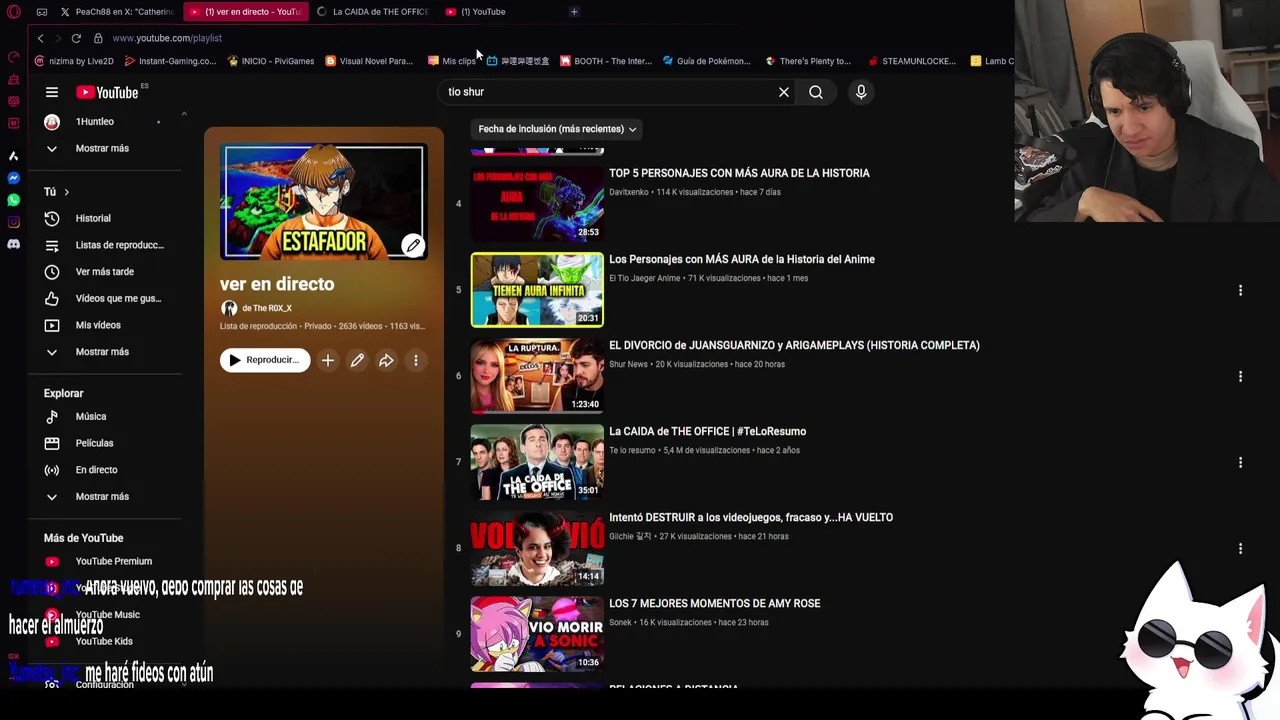Run the search with the magnifier icon

[816, 92]
